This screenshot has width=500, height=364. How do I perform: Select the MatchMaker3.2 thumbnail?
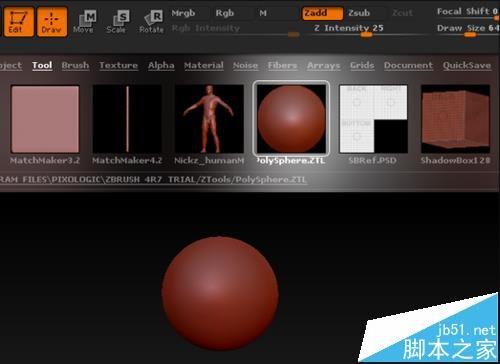(45, 119)
